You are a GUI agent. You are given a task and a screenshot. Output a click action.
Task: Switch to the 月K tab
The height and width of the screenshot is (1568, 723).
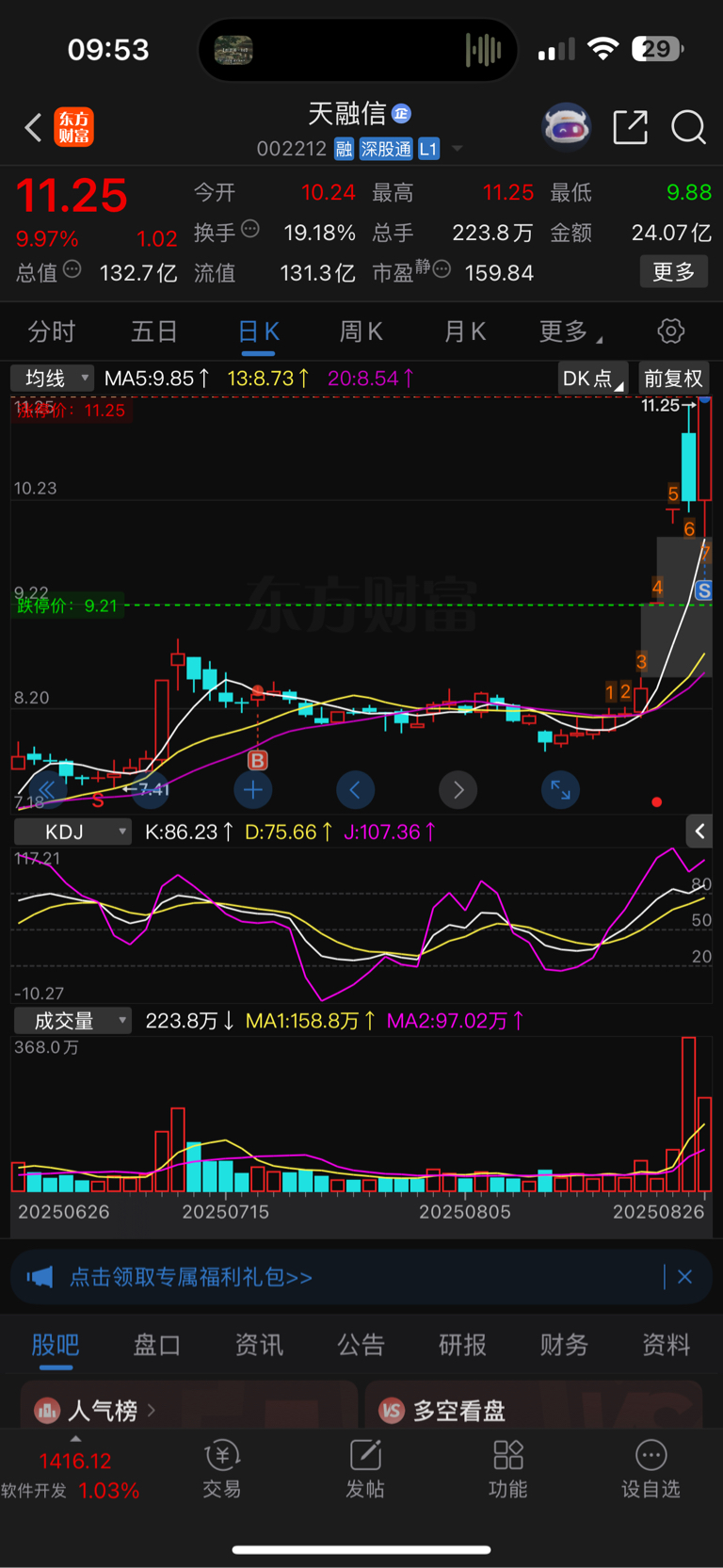[464, 331]
